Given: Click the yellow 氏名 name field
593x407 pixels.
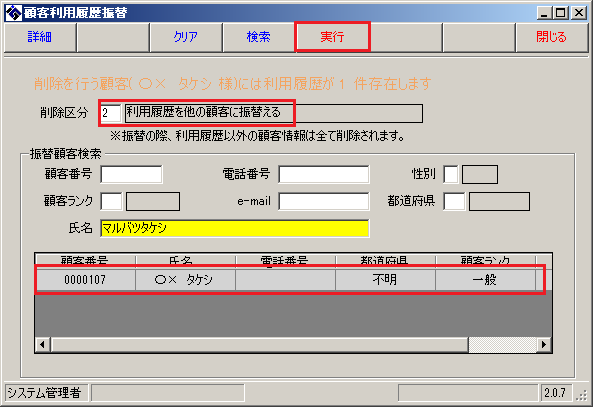Looking at the screenshot, I should point(234,228).
